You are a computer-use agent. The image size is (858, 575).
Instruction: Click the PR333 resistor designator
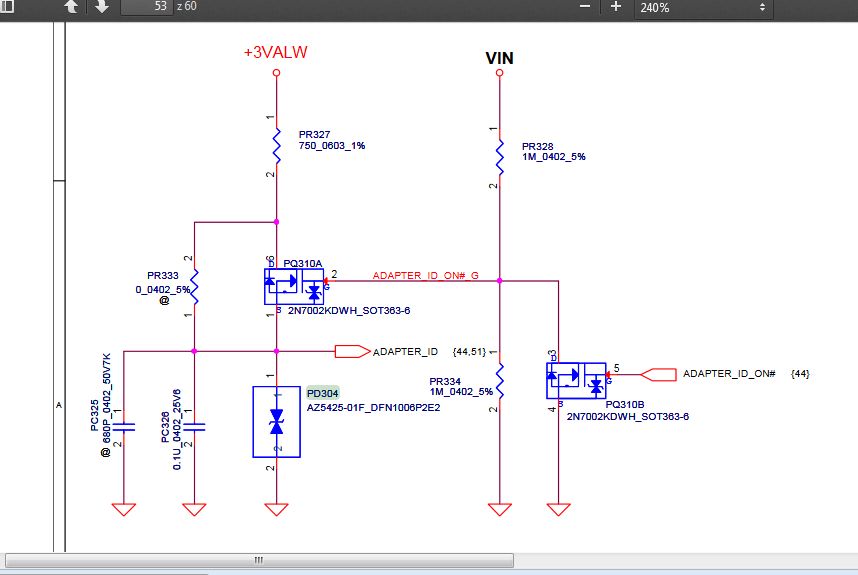pos(163,275)
